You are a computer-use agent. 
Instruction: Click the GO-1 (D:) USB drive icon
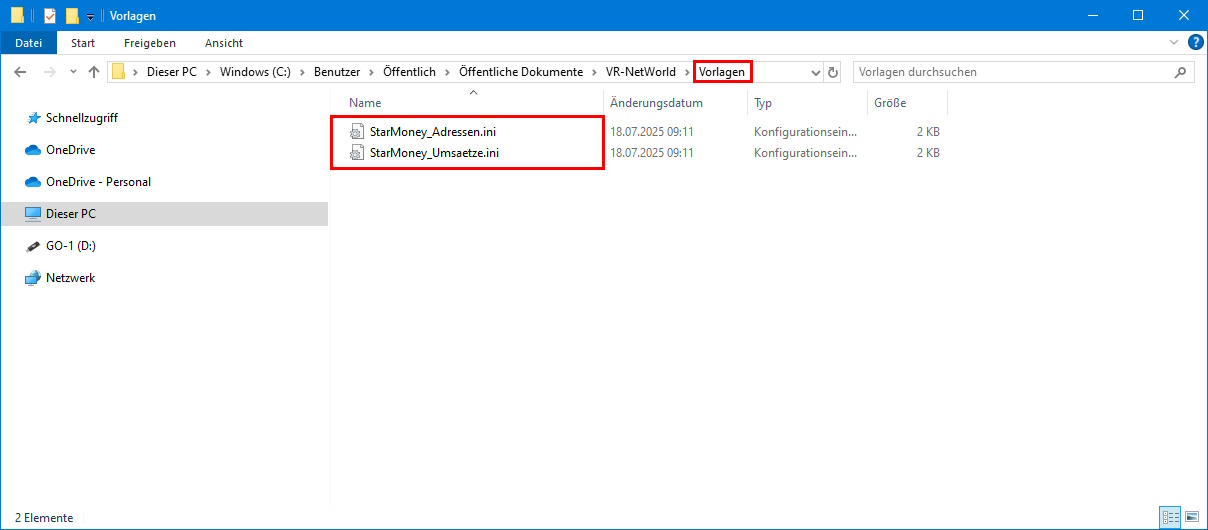[x=32, y=246]
